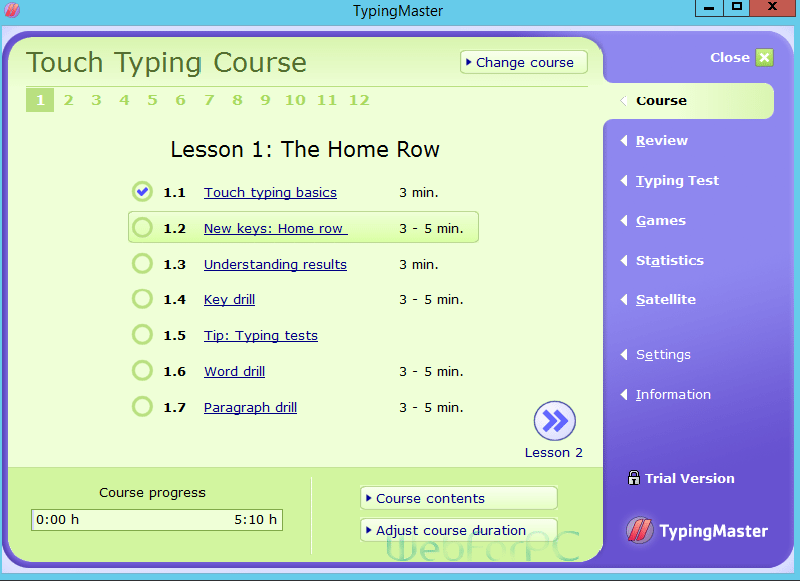
Task: Open Paragraph drill link
Action: pos(251,407)
